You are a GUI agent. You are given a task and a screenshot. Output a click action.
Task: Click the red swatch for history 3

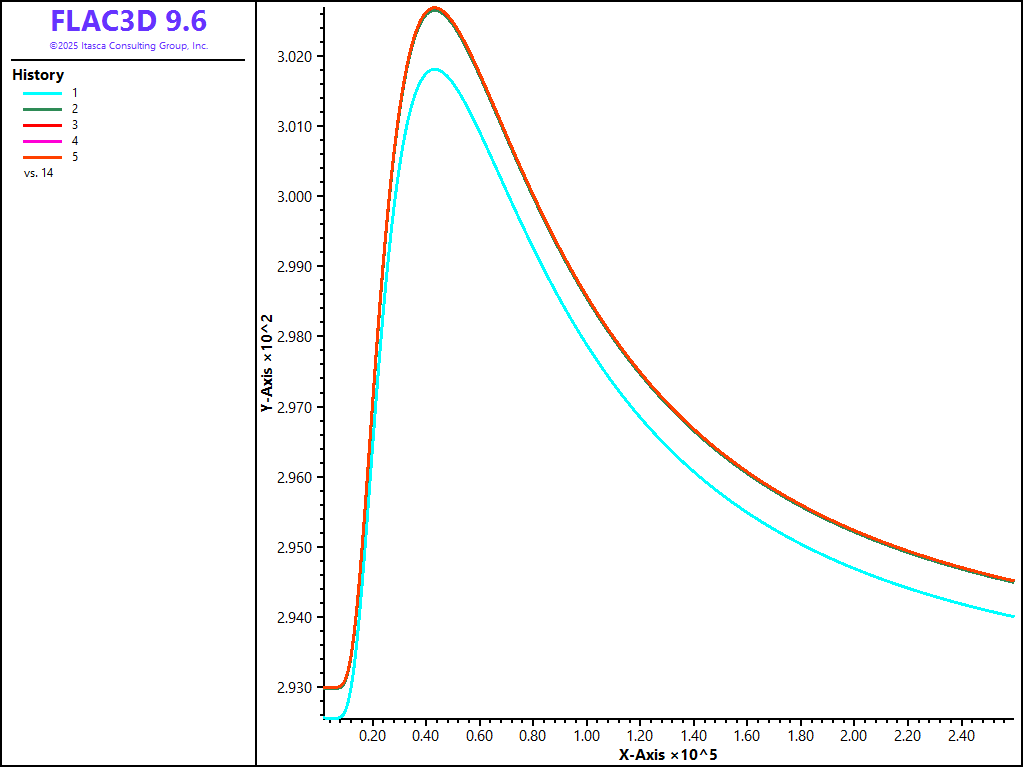coord(43,125)
